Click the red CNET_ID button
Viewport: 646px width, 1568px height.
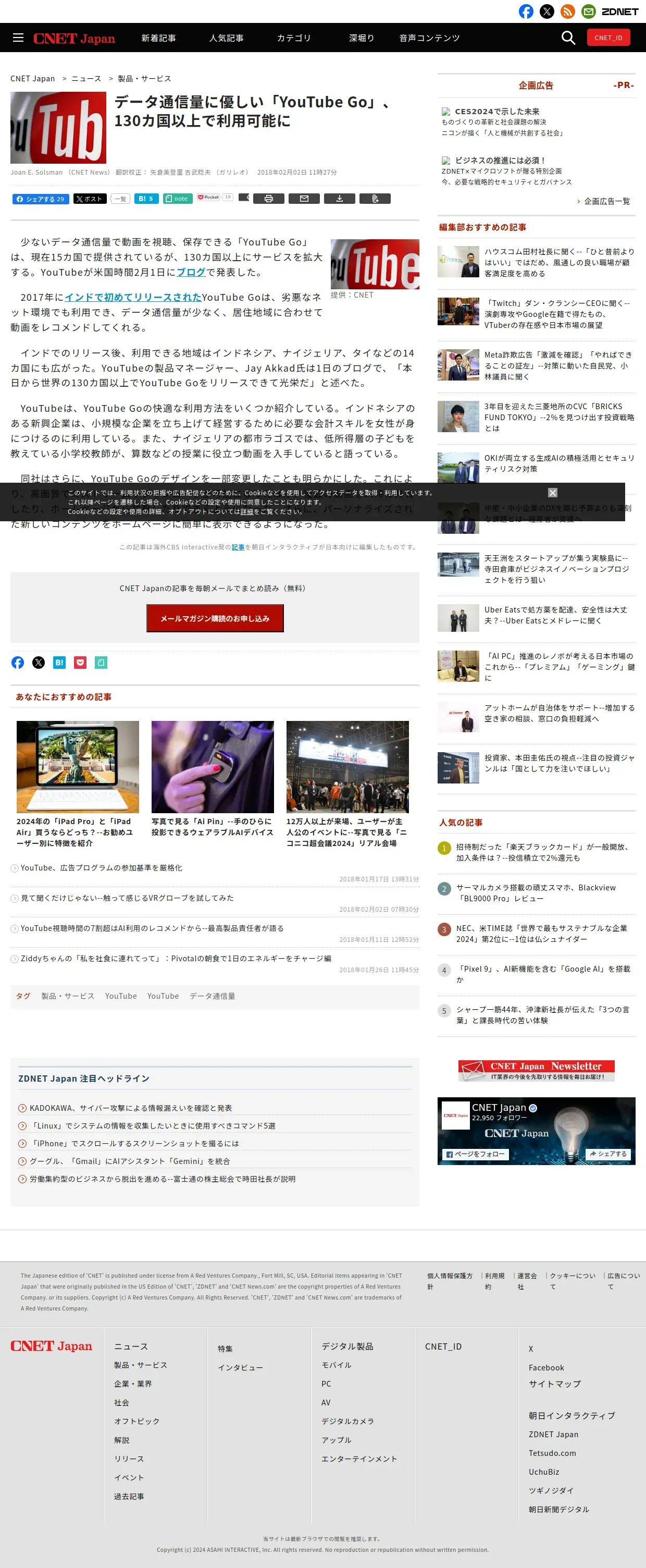pos(608,38)
